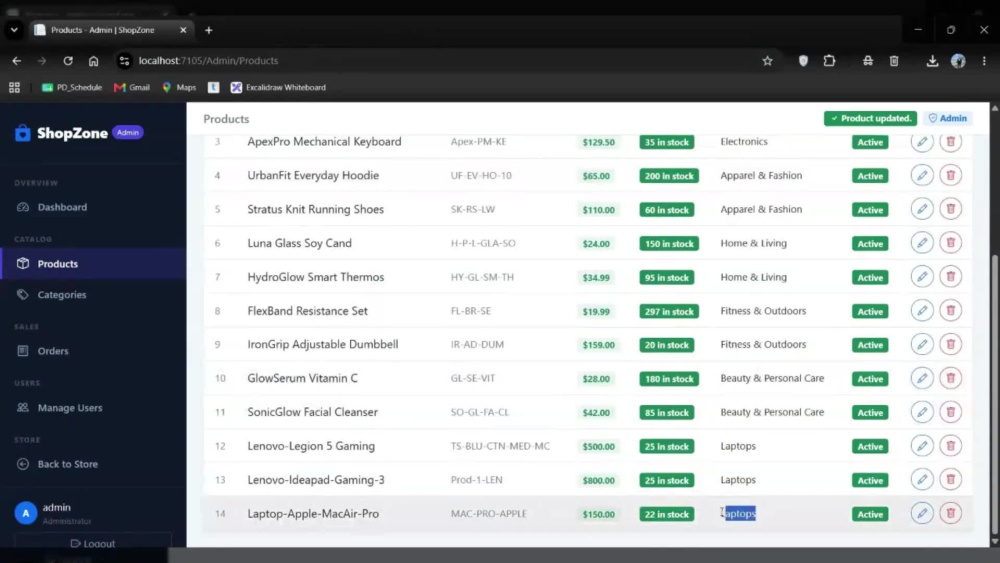Open Excalidraw Whiteboard bookmark
The image size is (1000, 563).
pyautogui.click(x=278, y=87)
